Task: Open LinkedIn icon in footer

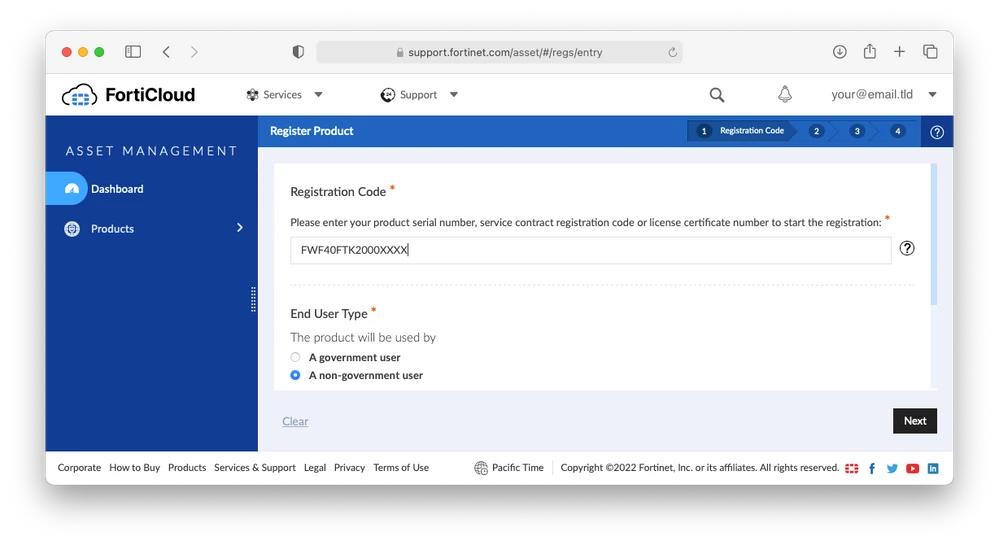Action: [x=933, y=469]
